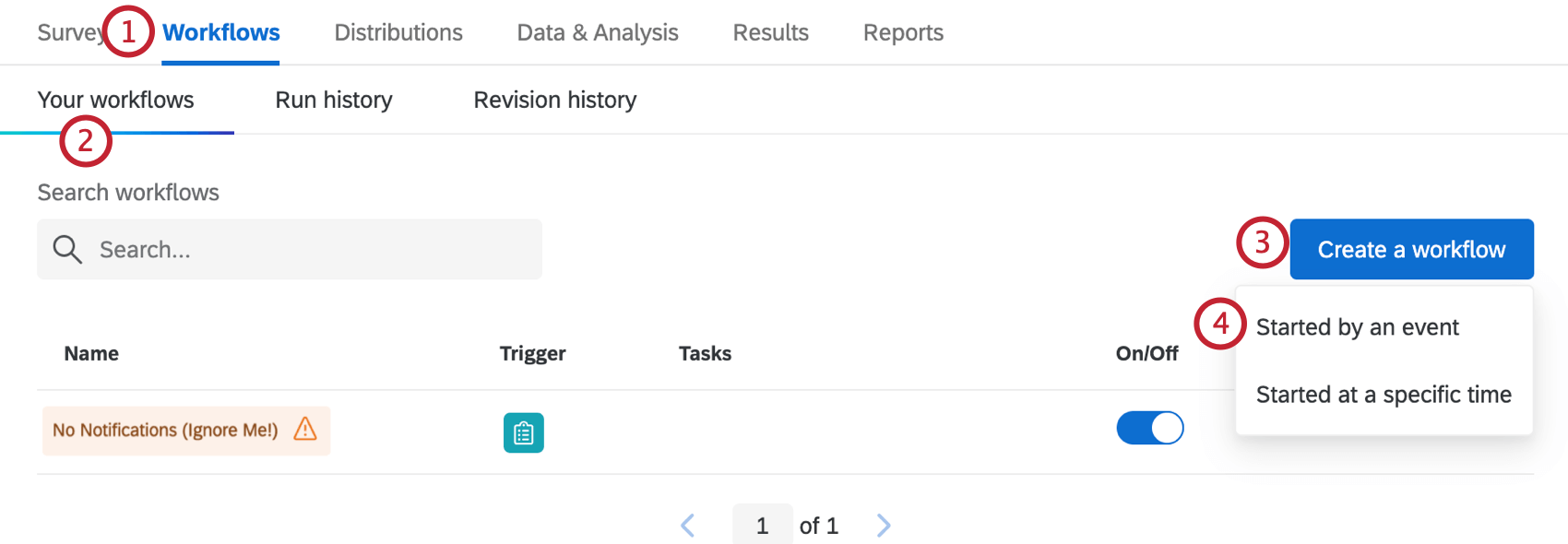
Task: Switch to the Survey tab
Action: pyautogui.click(x=66, y=33)
